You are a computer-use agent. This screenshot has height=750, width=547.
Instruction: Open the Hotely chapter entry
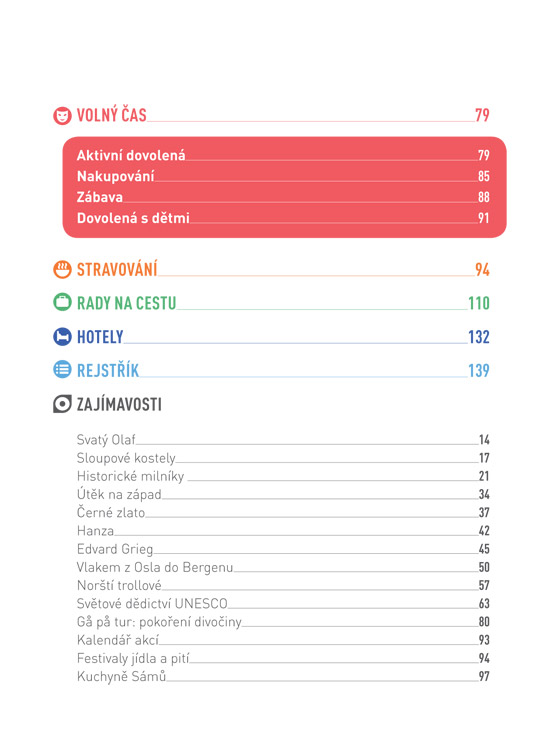point(100,337)
